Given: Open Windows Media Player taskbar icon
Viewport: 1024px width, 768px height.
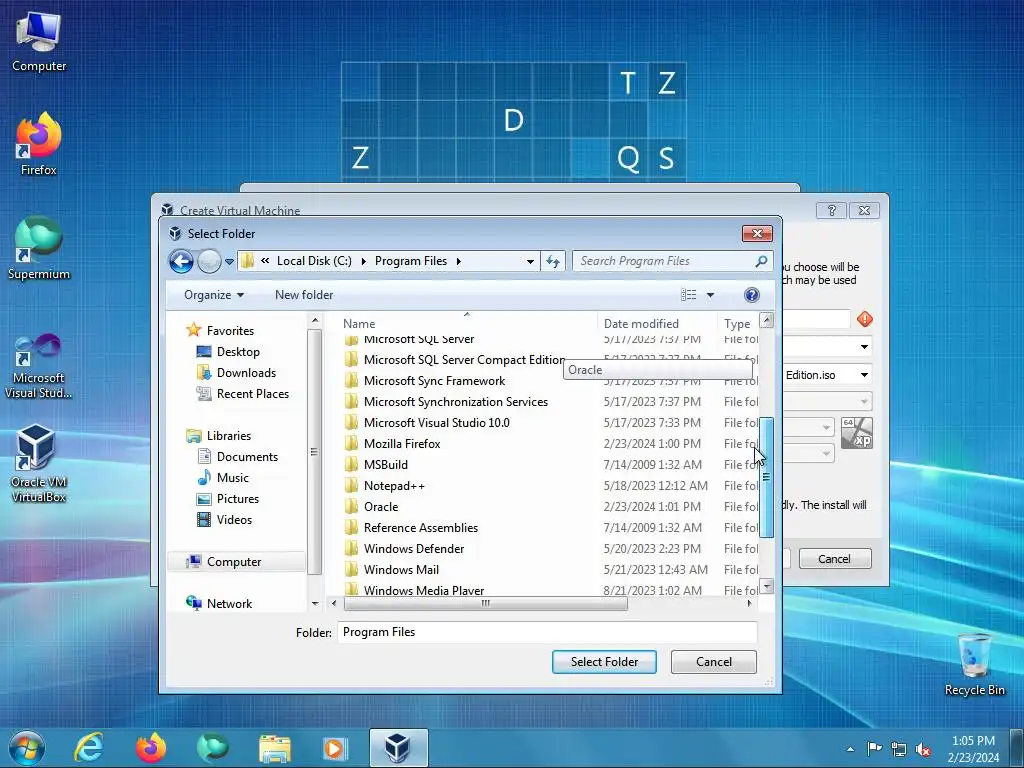Looking at the screenshot, I should tap(335, 748).
